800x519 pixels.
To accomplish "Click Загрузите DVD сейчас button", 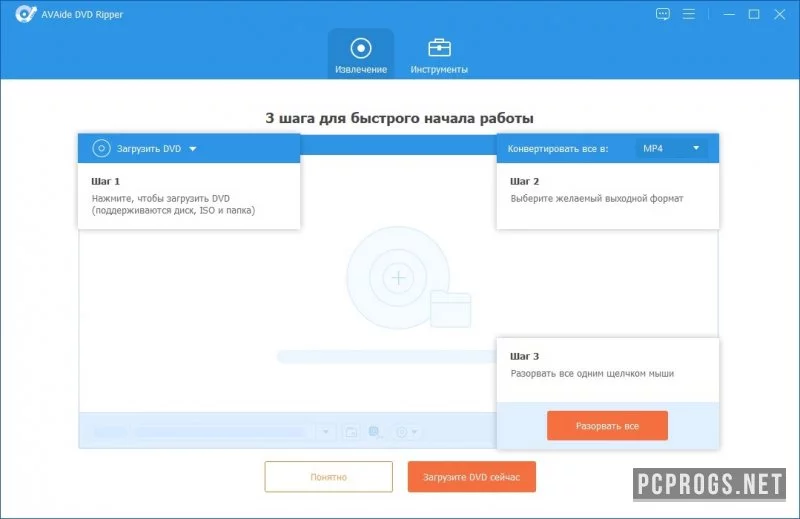I will pyautogui.click(x=471, y=477).
